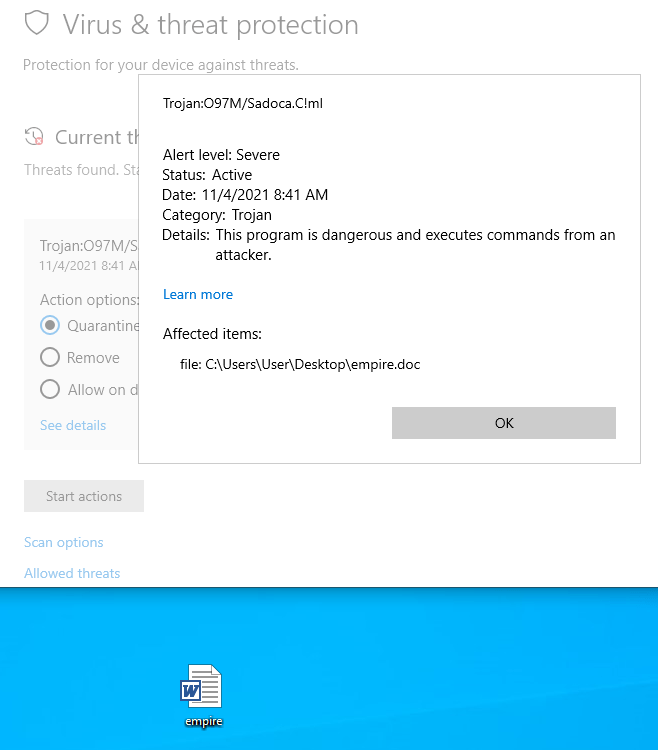The image size is (658, 750).
Task: Follow the Learn more link in dialog
Action: click(x=198, y=294)
